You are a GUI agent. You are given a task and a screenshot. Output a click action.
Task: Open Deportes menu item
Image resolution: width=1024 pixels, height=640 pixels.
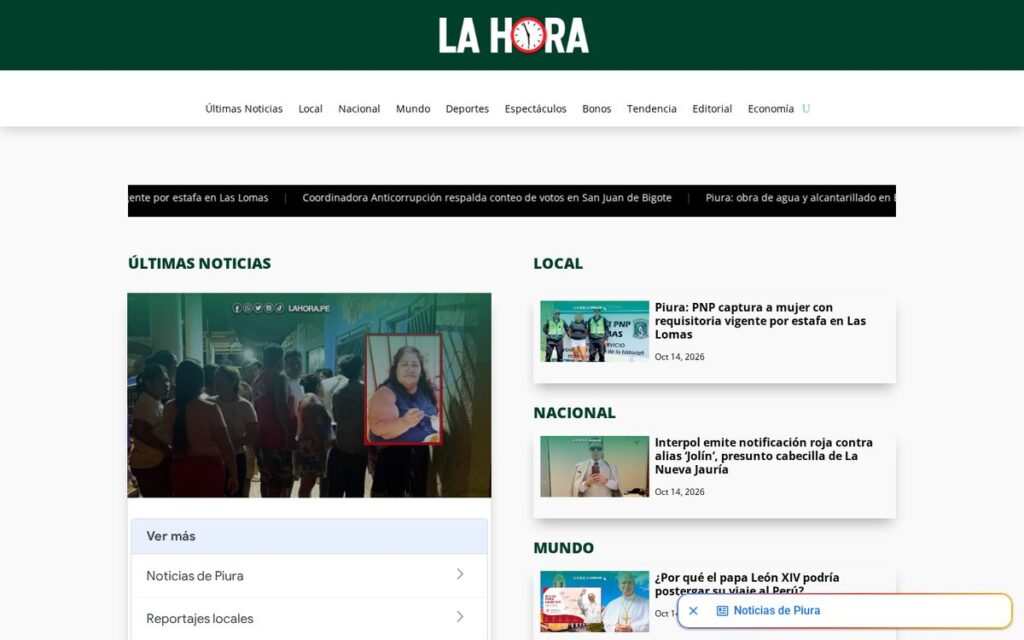click(x=467, y=108)
